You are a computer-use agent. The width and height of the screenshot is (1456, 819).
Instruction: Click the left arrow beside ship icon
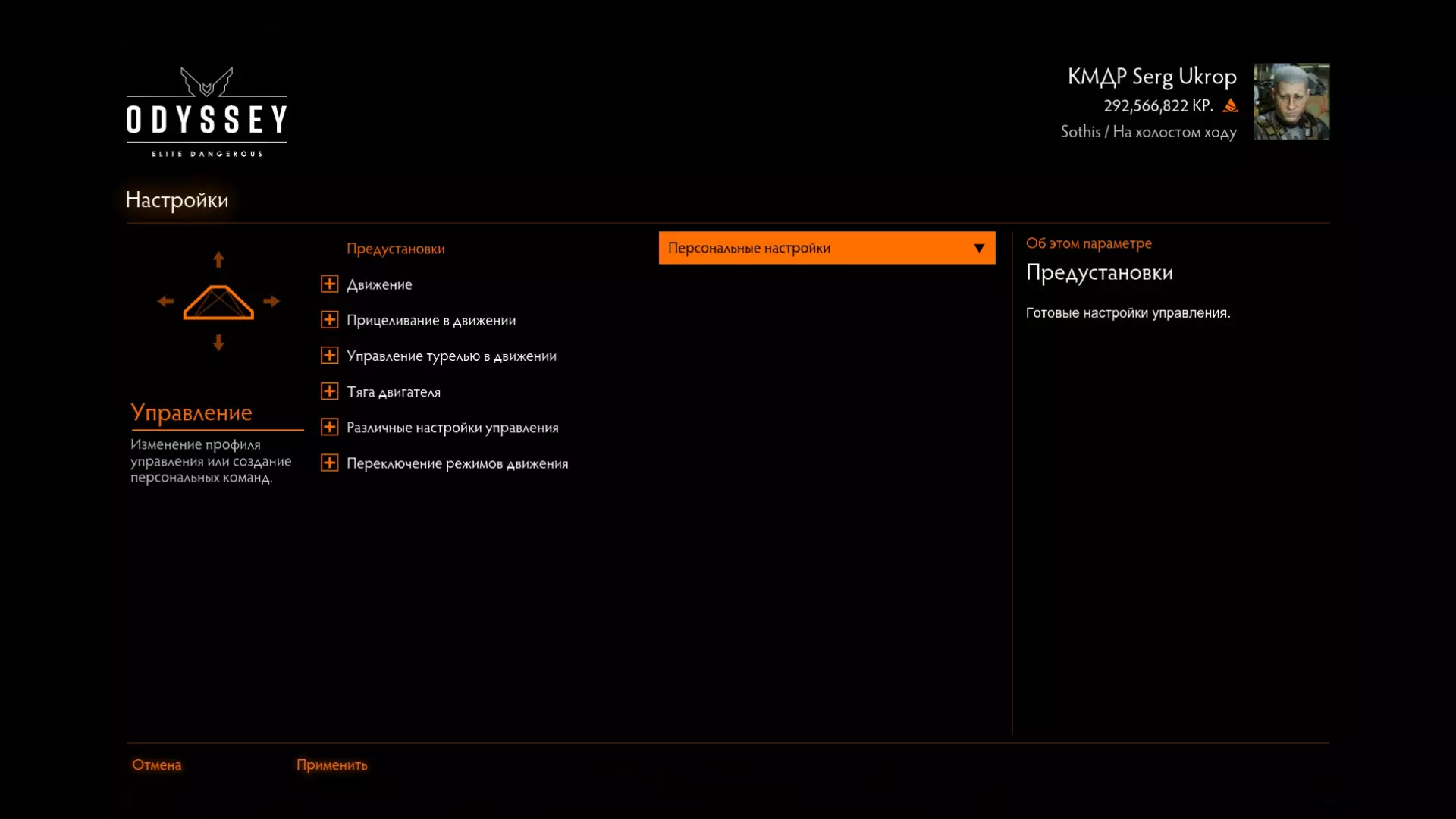[165, 302]
